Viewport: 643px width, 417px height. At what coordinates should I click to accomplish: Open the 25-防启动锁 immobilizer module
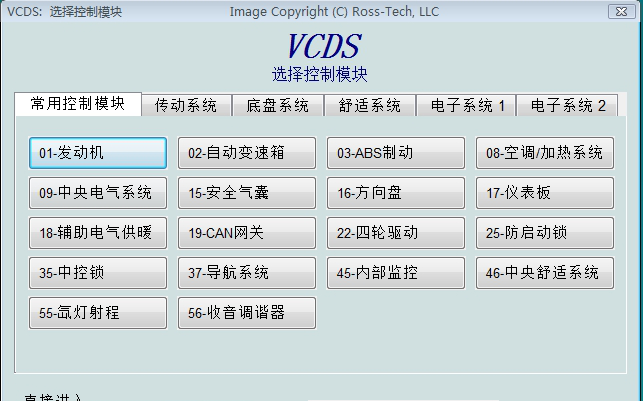545,233
